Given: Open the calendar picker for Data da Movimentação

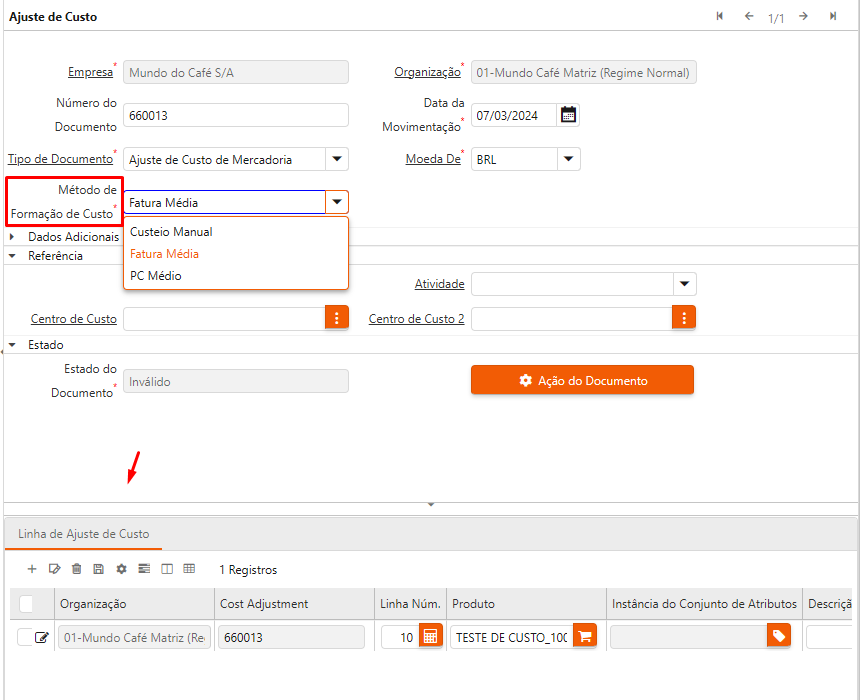Looking at the screenshot, I should pyautogui.click(x=568, y=115).
